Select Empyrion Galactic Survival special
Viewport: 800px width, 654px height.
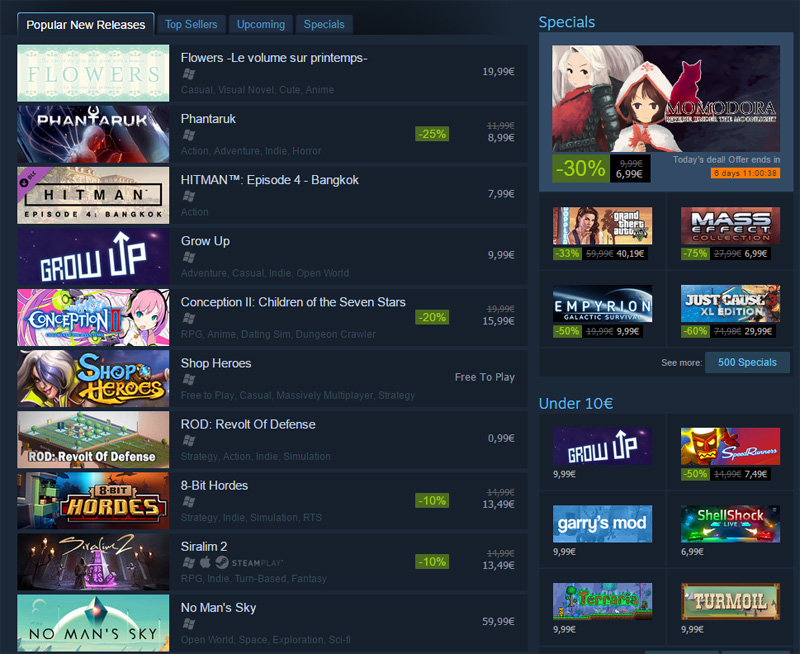[602, 304]
